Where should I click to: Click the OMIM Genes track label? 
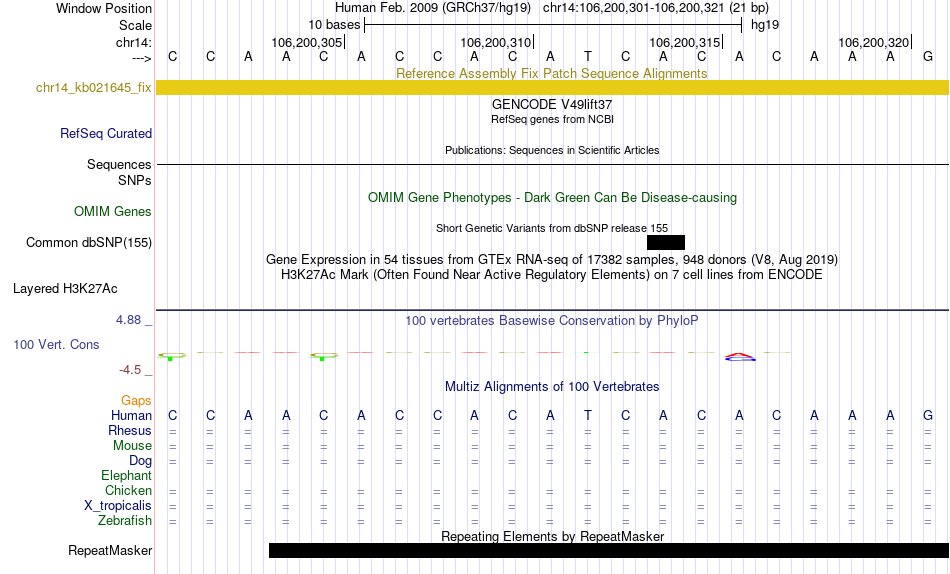coord(113,212)
